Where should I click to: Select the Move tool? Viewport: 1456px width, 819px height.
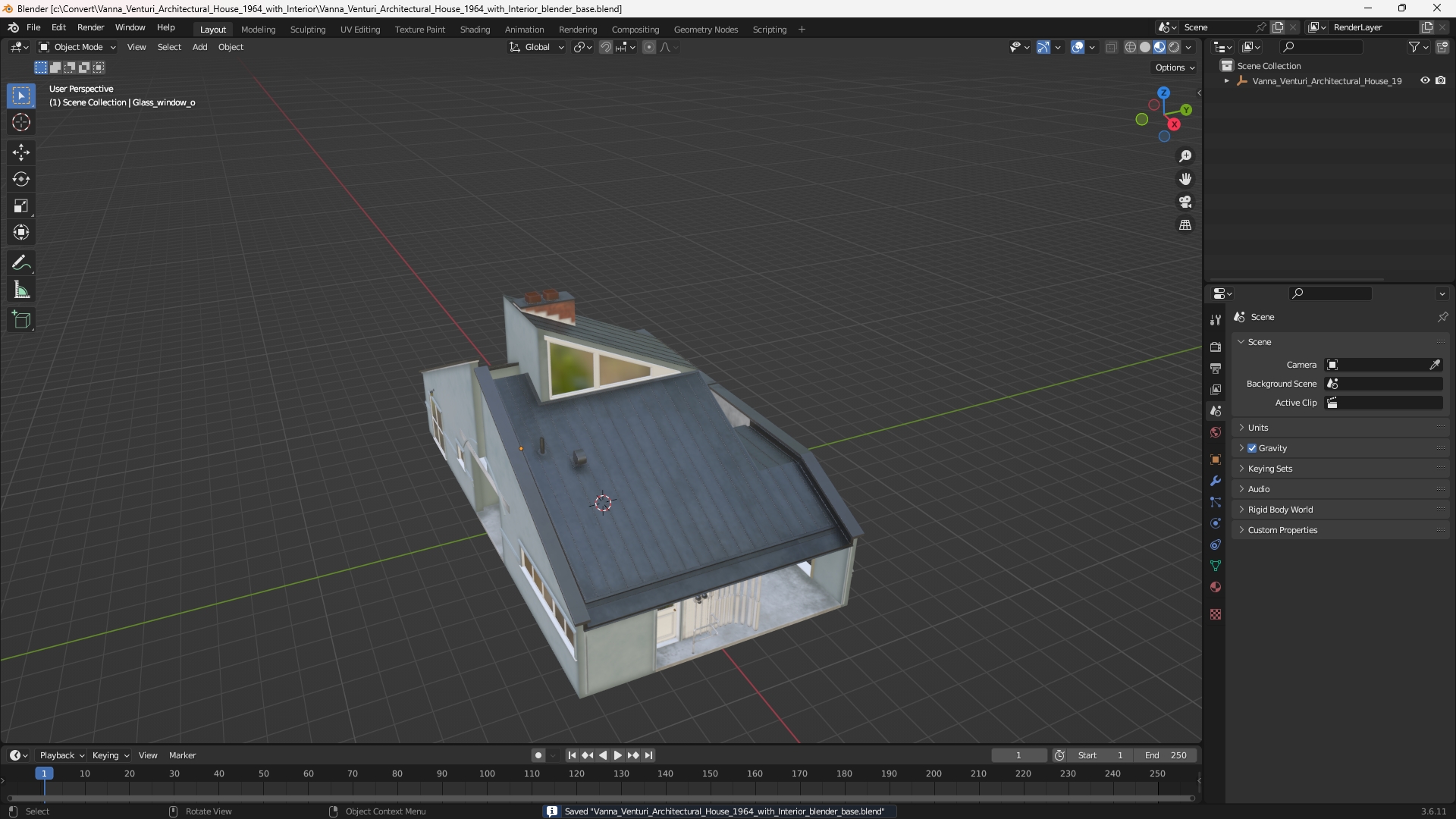(21, 152)
